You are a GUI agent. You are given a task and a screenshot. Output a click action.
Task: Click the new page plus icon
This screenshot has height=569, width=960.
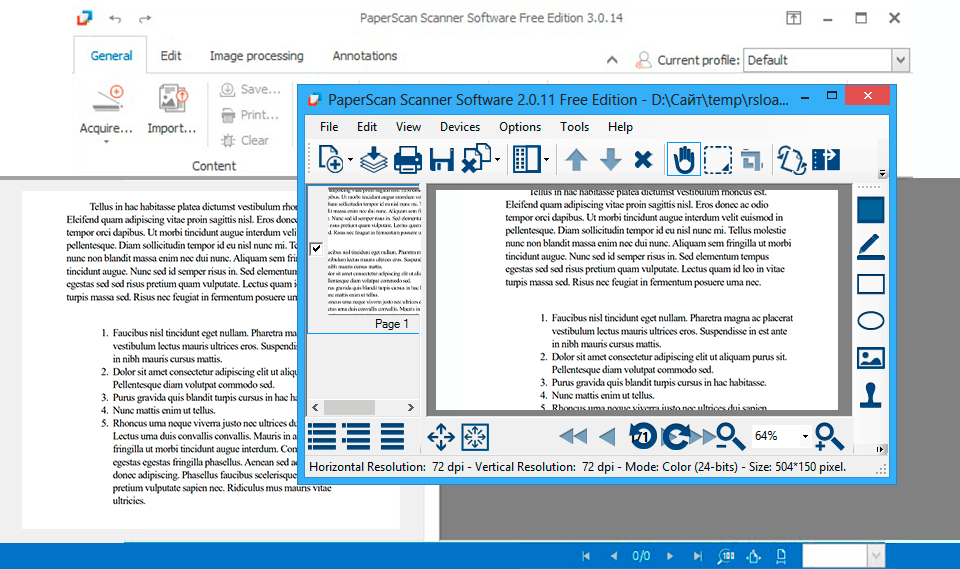coord(331,159)
